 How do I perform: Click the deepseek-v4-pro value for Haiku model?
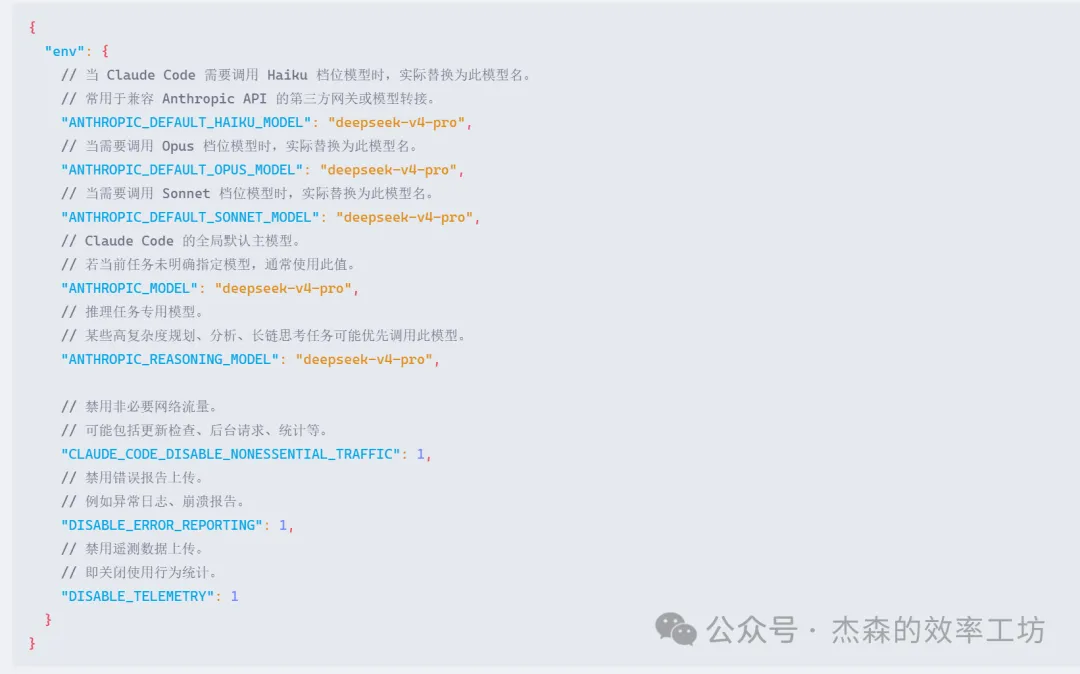pos(396,122)
